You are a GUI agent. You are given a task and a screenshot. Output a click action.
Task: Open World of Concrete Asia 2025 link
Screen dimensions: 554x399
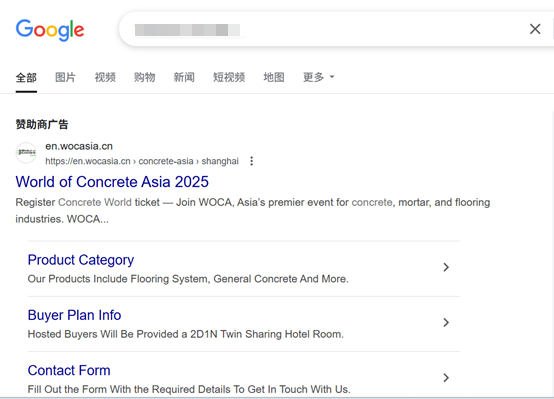click(x=112, y=182)
